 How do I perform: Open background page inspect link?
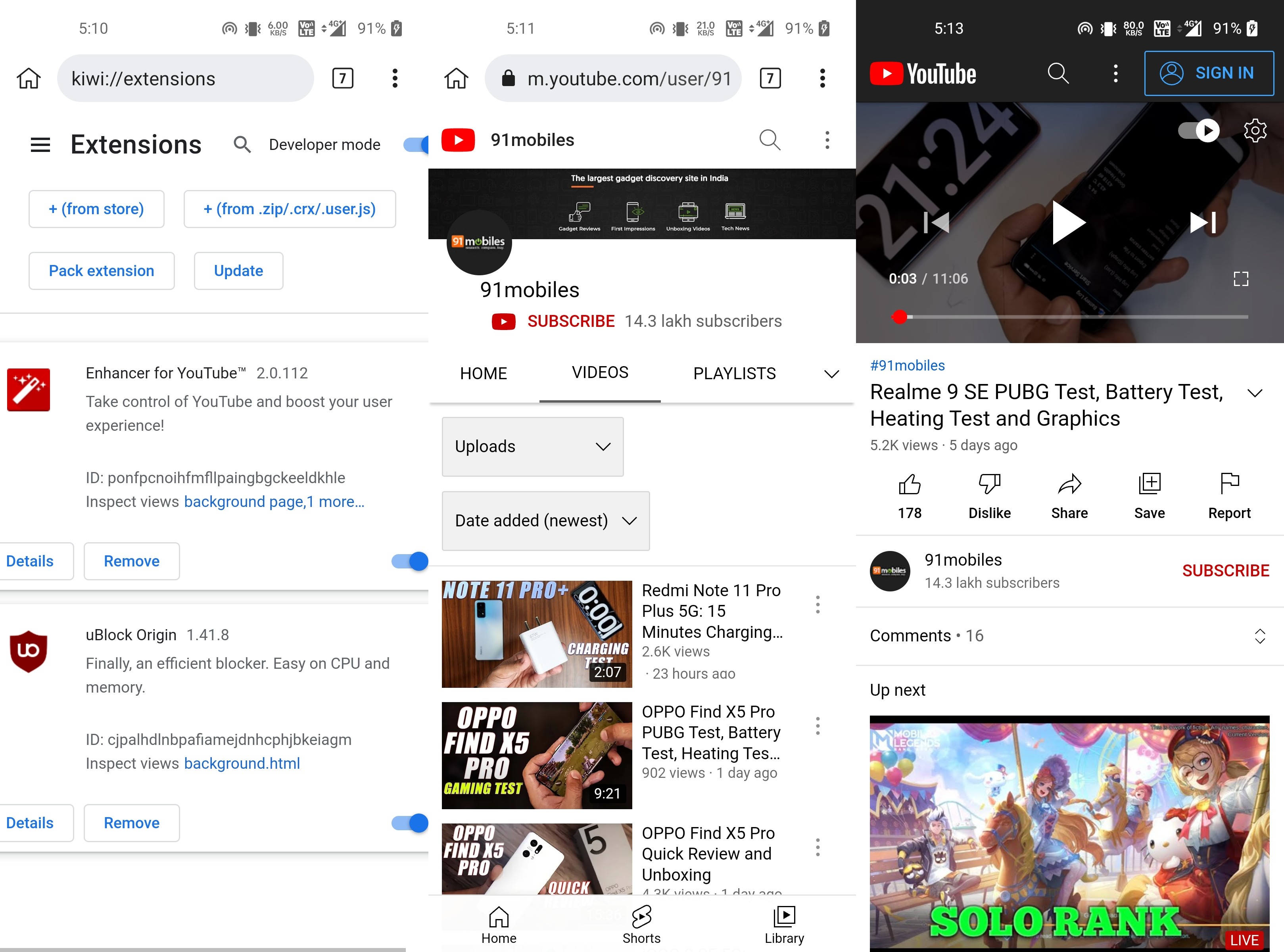pos(244,502)
